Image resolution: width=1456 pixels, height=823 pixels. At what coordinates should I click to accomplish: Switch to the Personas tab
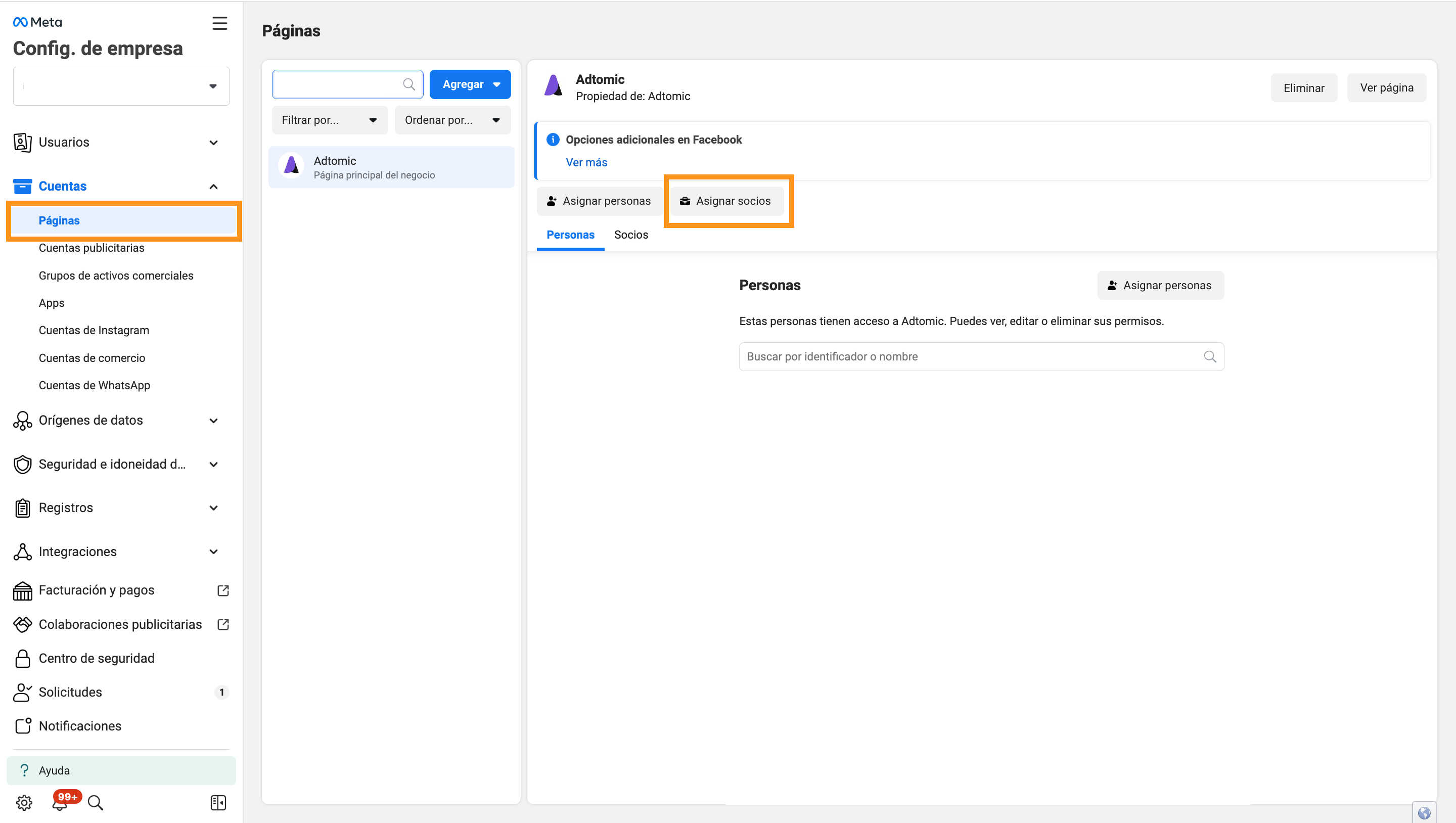coord(570,235)
